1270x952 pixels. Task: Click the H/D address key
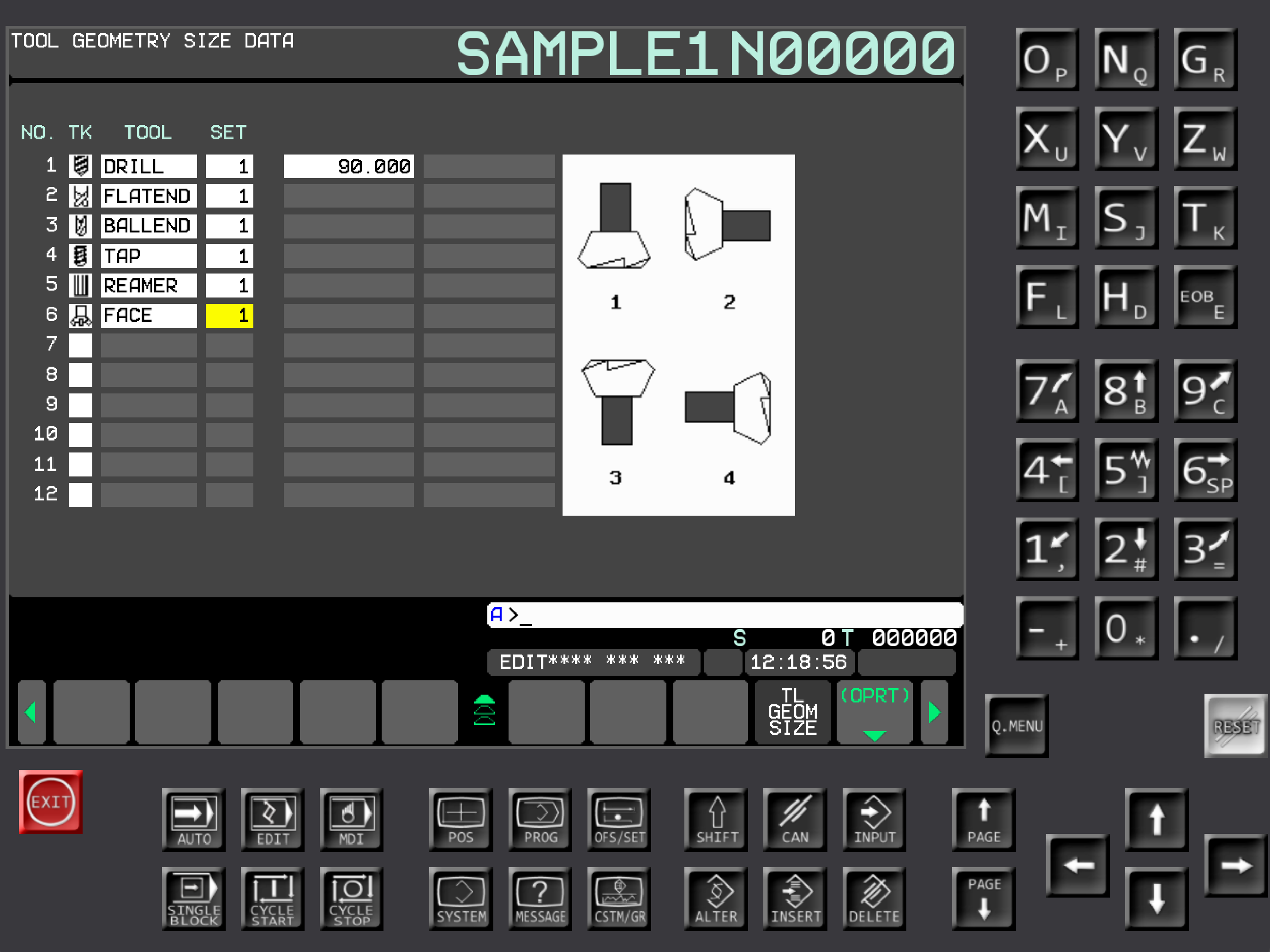tap(1126, 297)
